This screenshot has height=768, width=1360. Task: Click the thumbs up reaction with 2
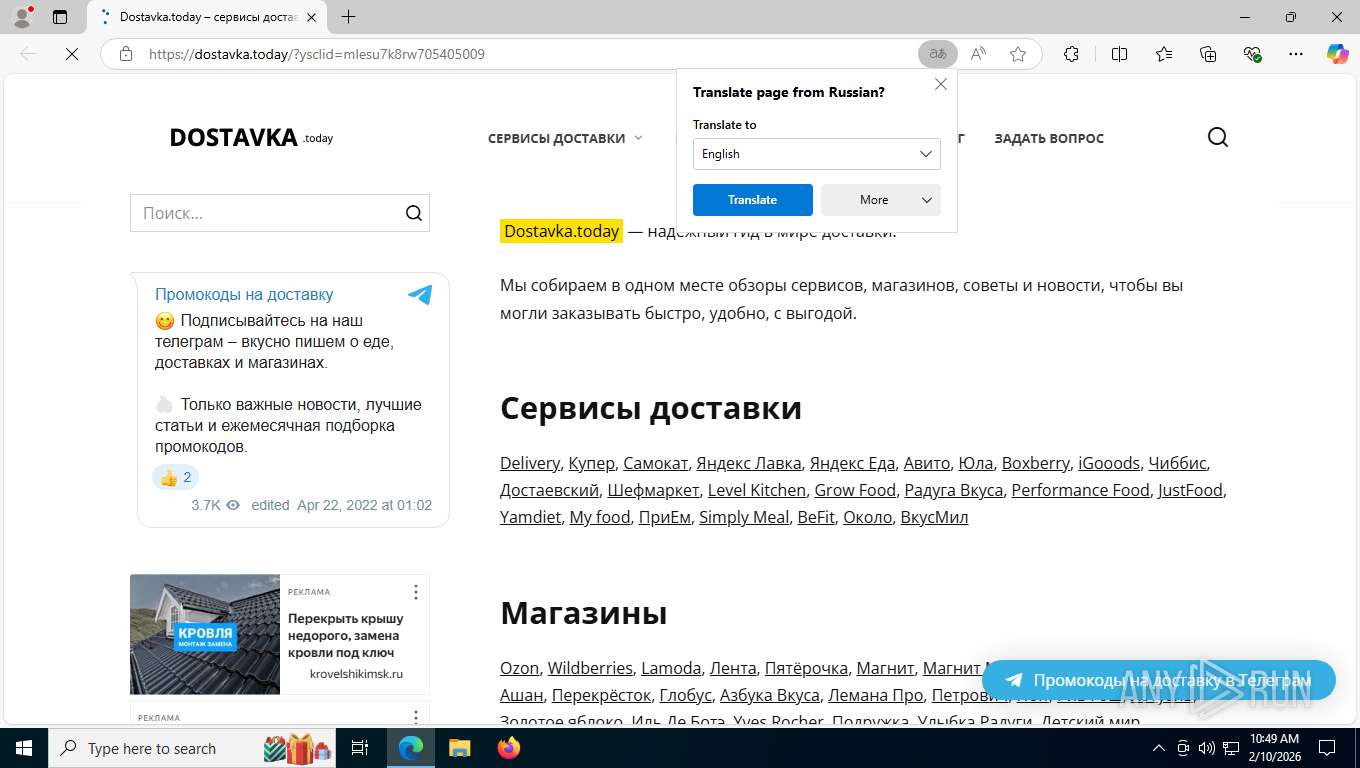point(175,477)
